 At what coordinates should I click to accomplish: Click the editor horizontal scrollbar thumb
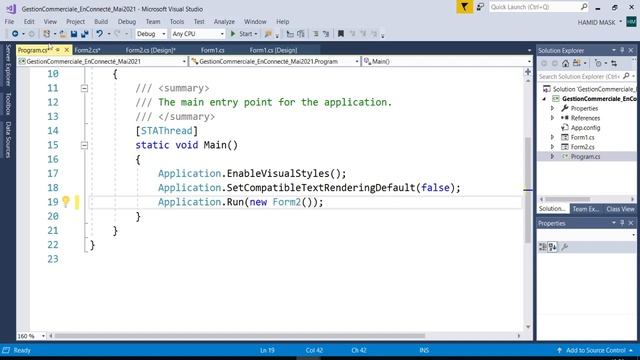coord(240,336)
